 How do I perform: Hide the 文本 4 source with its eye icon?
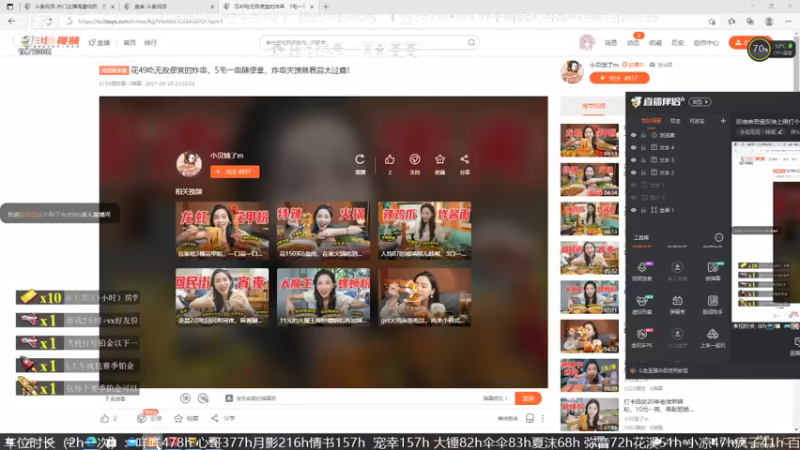pyautogui.click(x=634, y=148)
